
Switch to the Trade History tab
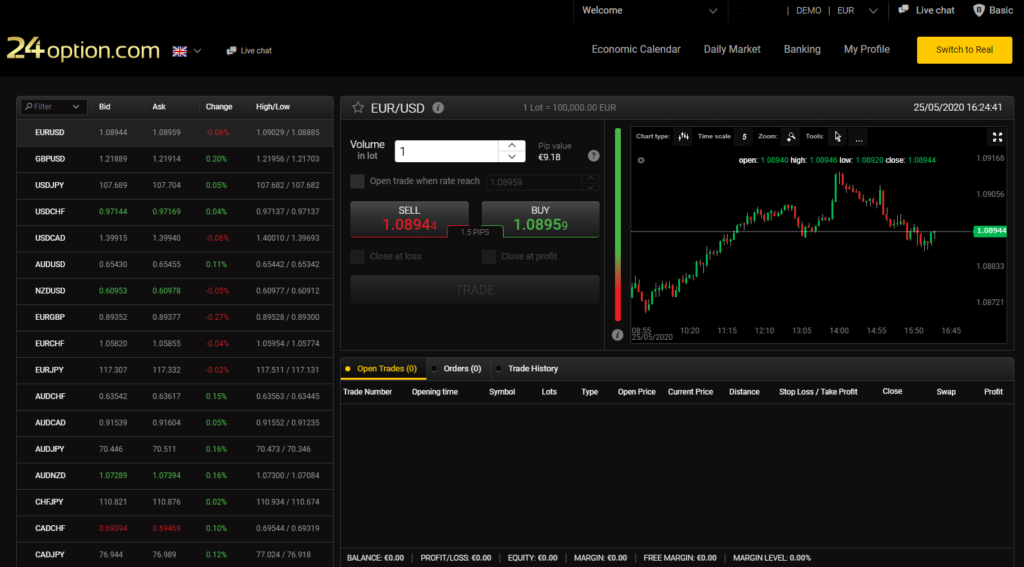pyautogui.click(x=528, y=368)
